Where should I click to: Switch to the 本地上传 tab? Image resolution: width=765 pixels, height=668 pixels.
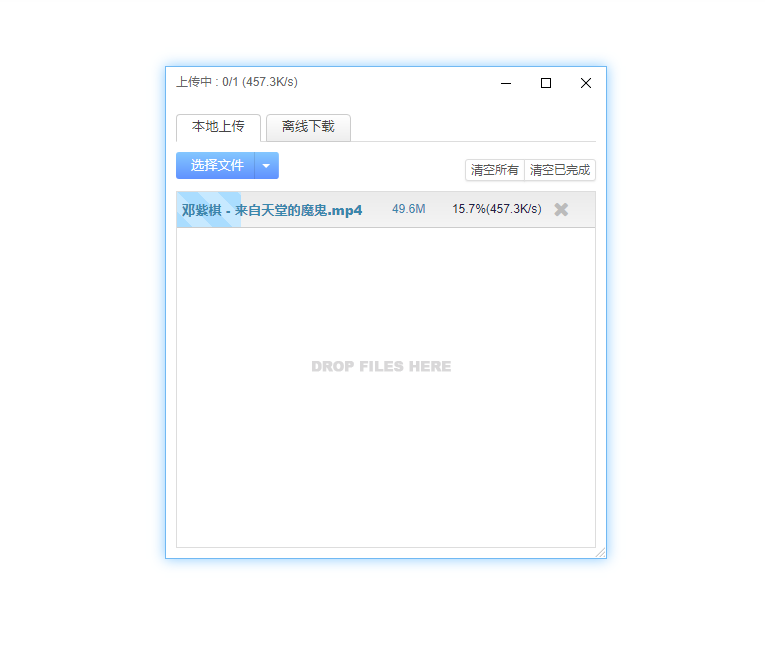pyautogui.click(x=218, y=127)
